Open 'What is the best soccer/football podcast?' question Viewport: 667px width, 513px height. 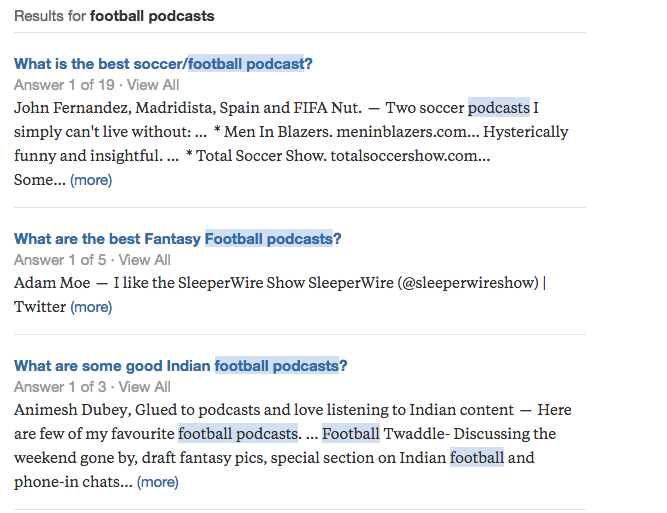pos(163,64)
